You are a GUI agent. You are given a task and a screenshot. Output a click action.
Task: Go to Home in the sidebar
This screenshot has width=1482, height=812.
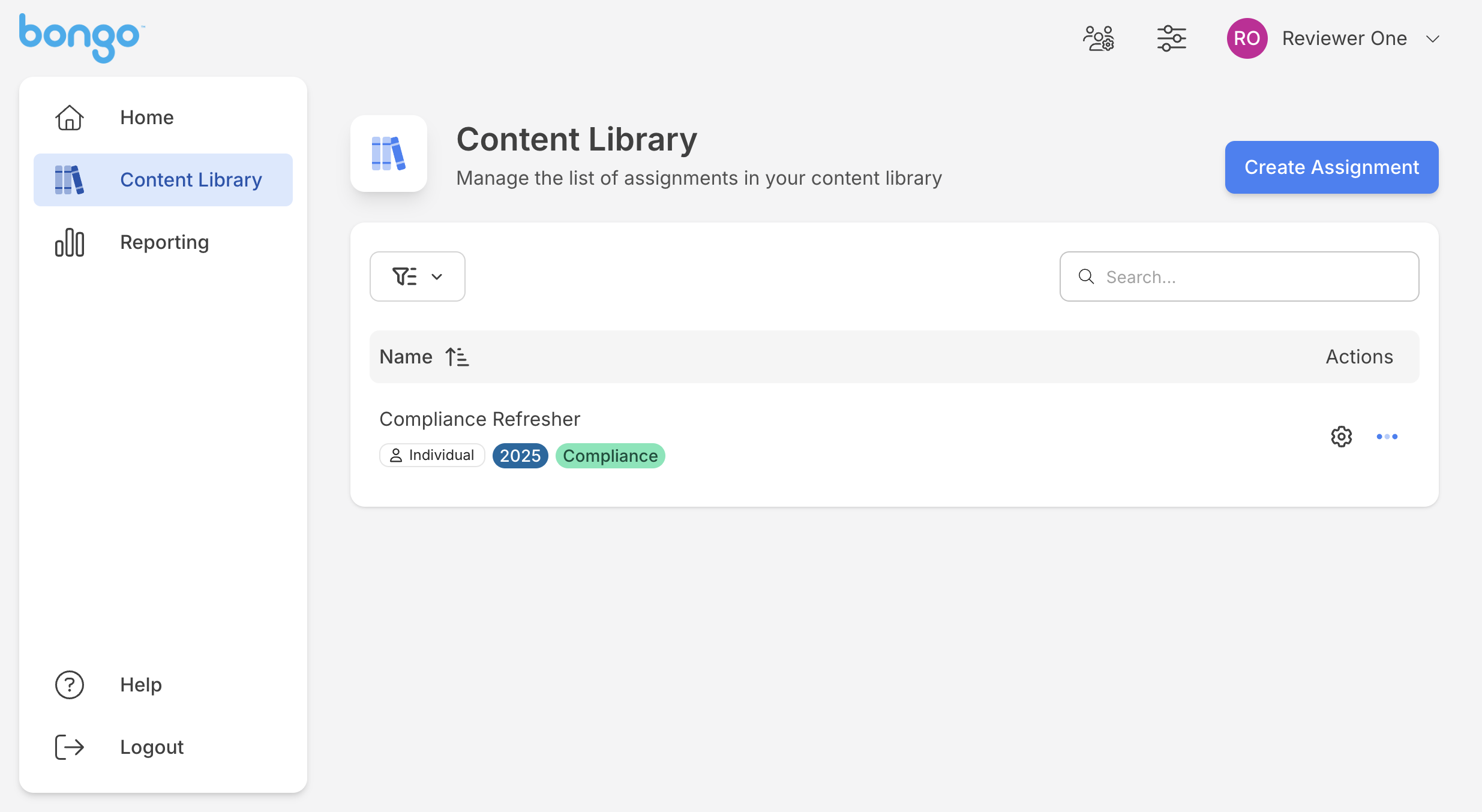coord(146,118)
